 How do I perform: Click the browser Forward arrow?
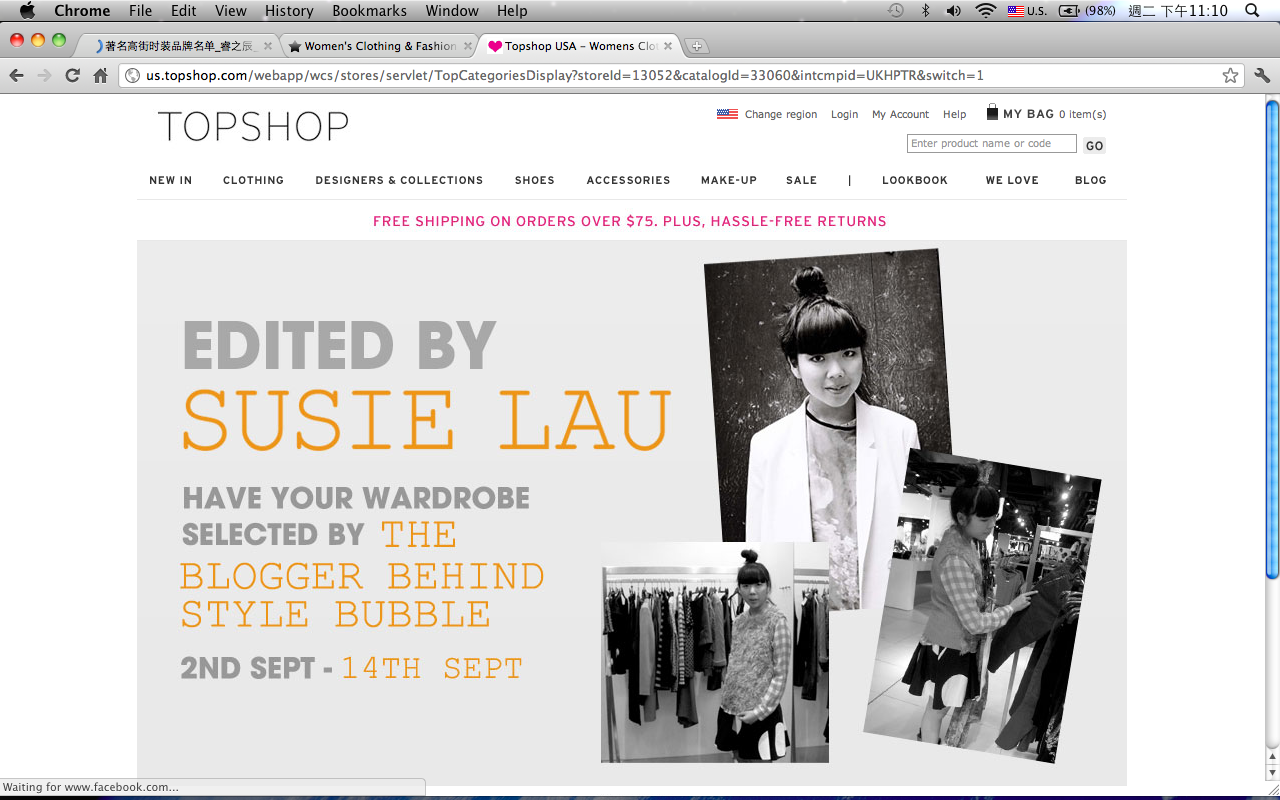click(44, 75)
